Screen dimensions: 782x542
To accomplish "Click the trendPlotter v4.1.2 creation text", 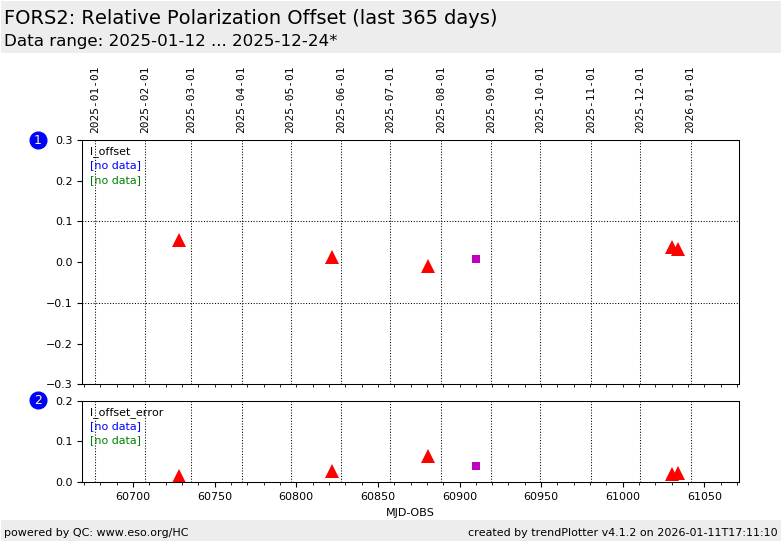I will 622,532.
